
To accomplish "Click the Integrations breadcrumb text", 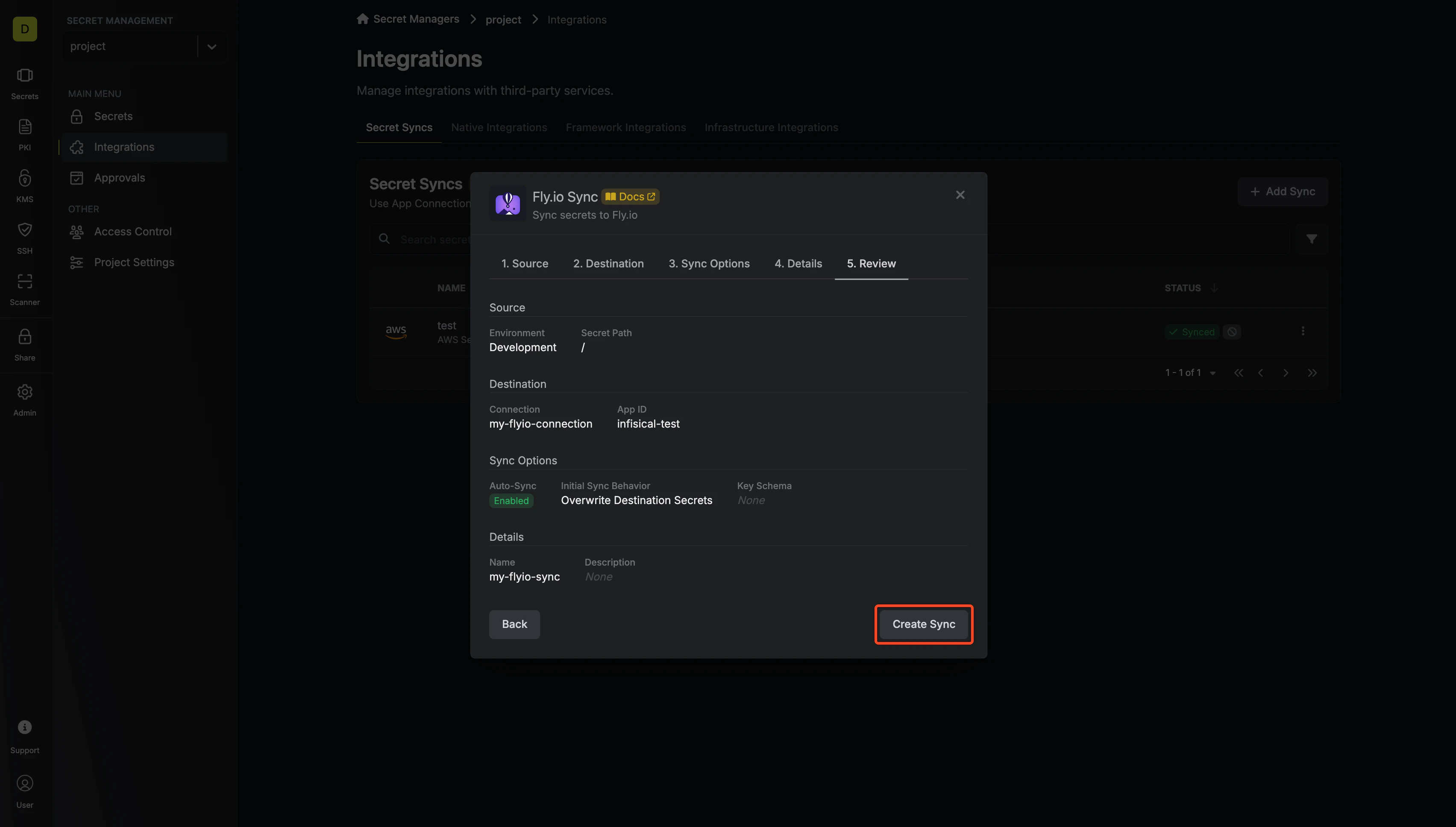I will (577, 19).
